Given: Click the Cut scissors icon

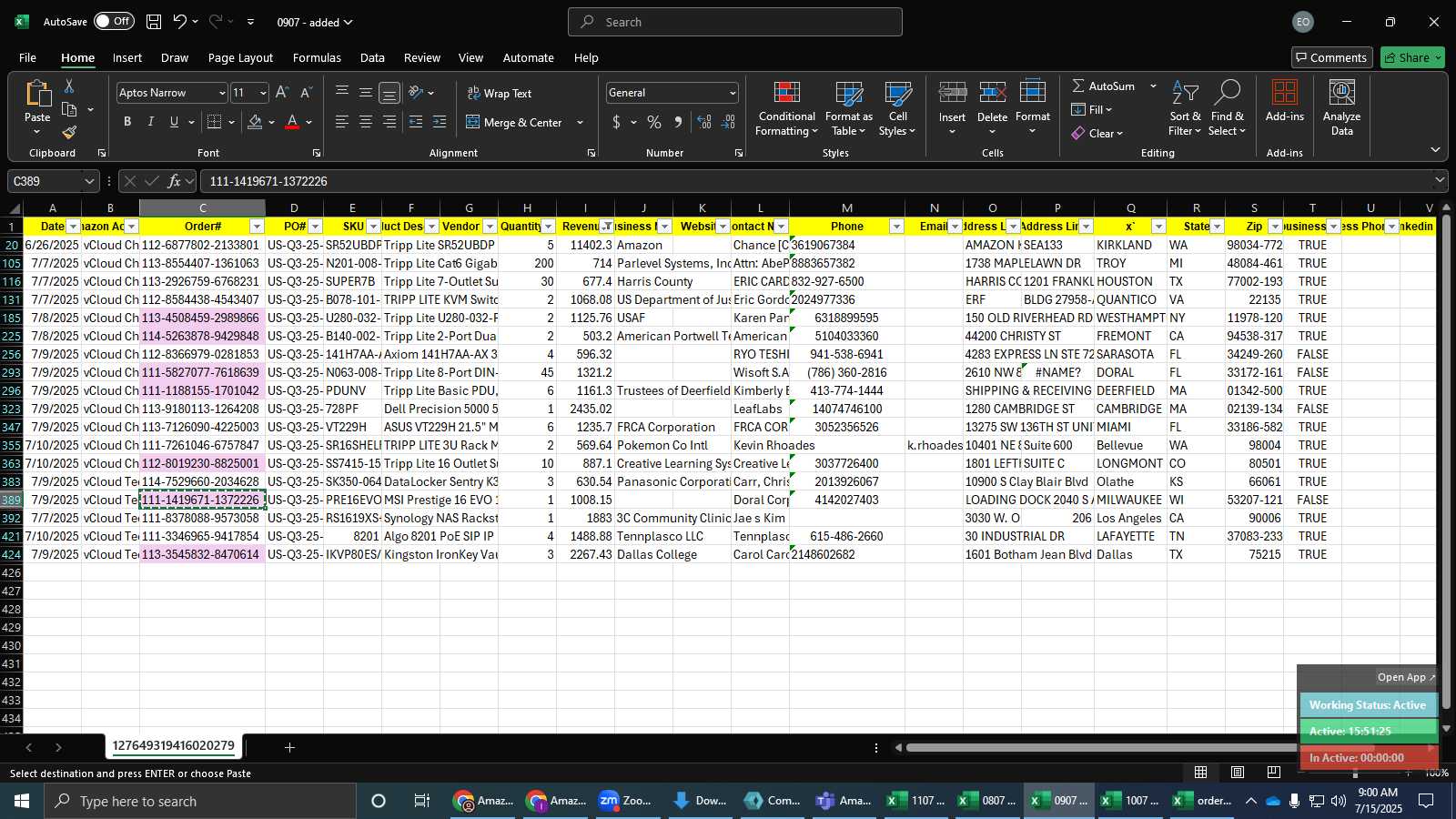Looking at the screenshot, I should pos(69,86).
